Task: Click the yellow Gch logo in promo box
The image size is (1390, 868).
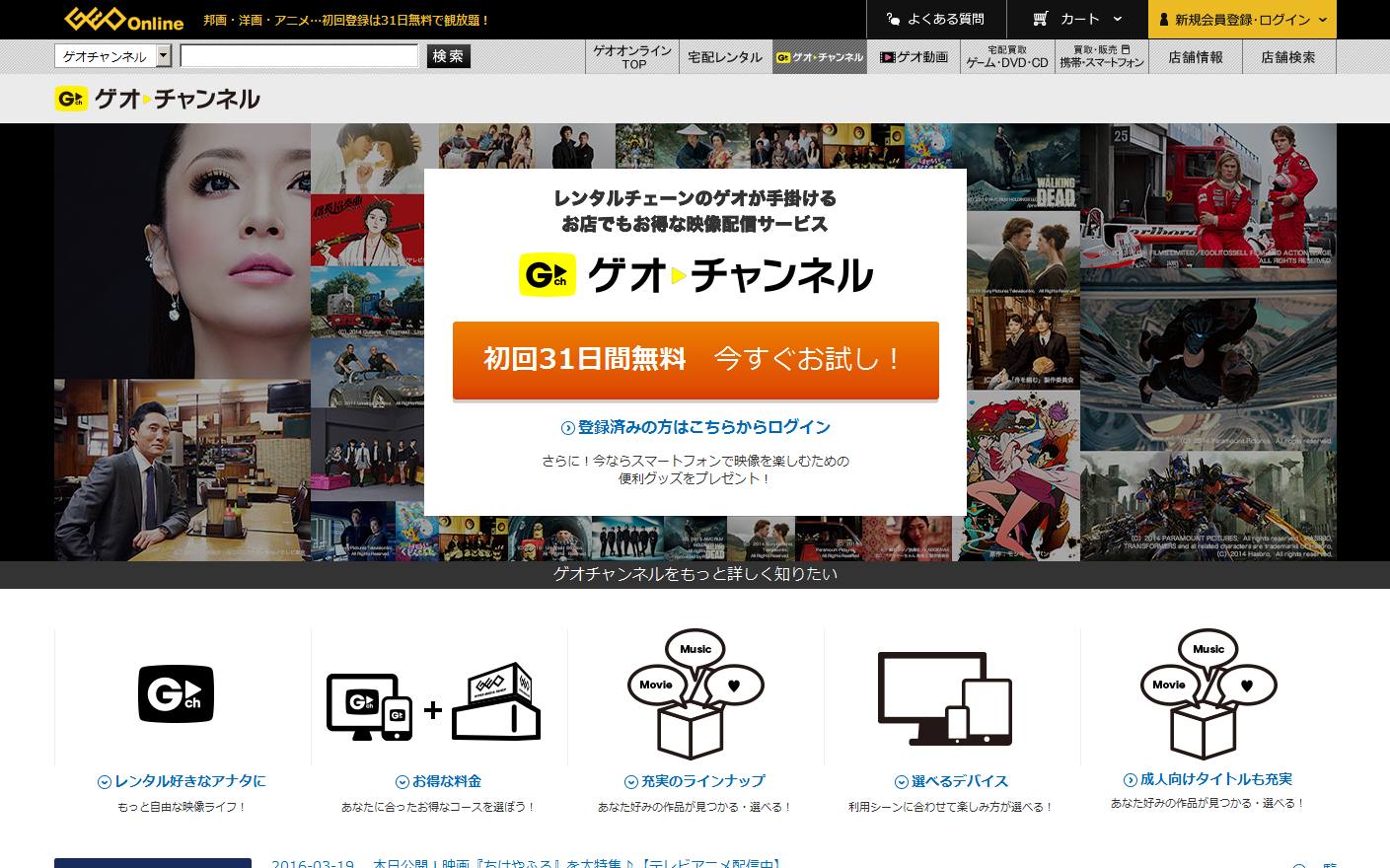Action: pyautogui.click(x=548, y=275)
